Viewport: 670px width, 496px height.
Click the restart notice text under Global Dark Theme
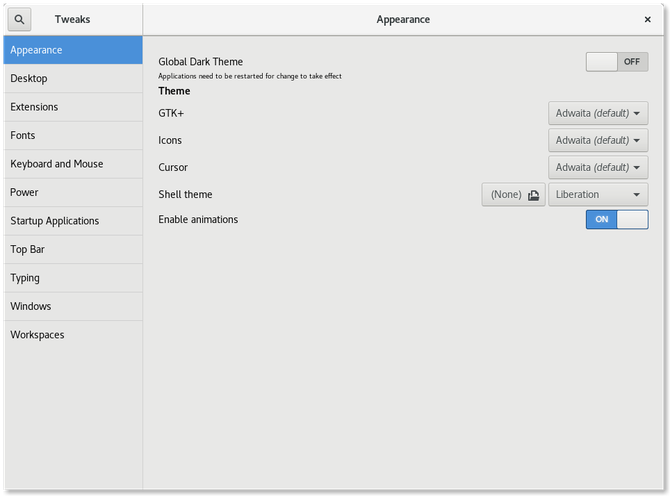(250, 76)
